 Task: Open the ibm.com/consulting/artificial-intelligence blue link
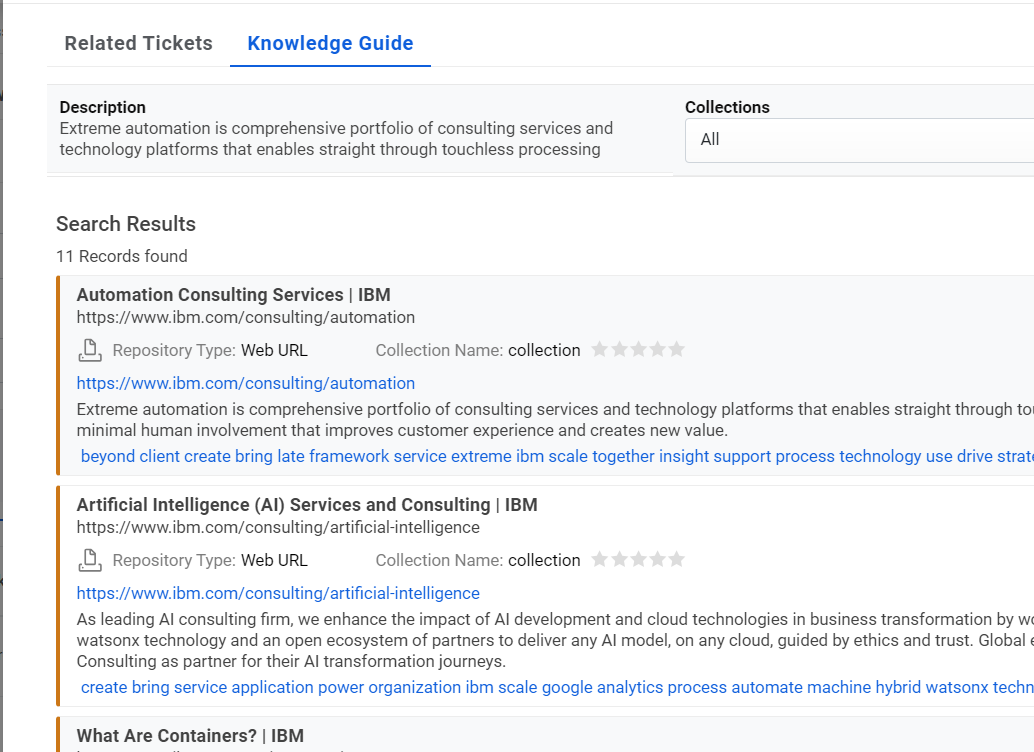(x=278, y=593)
